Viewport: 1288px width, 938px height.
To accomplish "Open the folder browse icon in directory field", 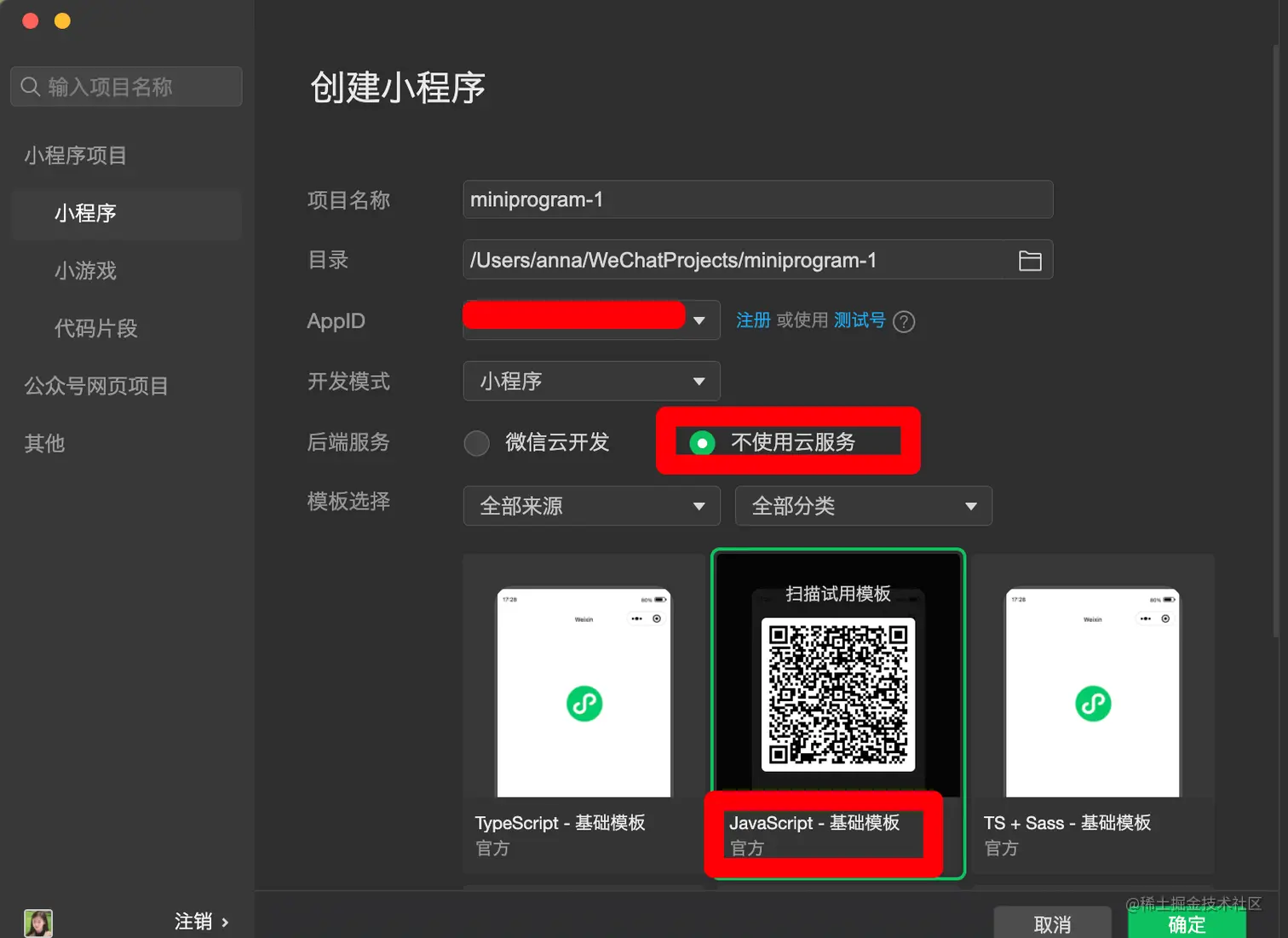I will [x=1030, y=261].
